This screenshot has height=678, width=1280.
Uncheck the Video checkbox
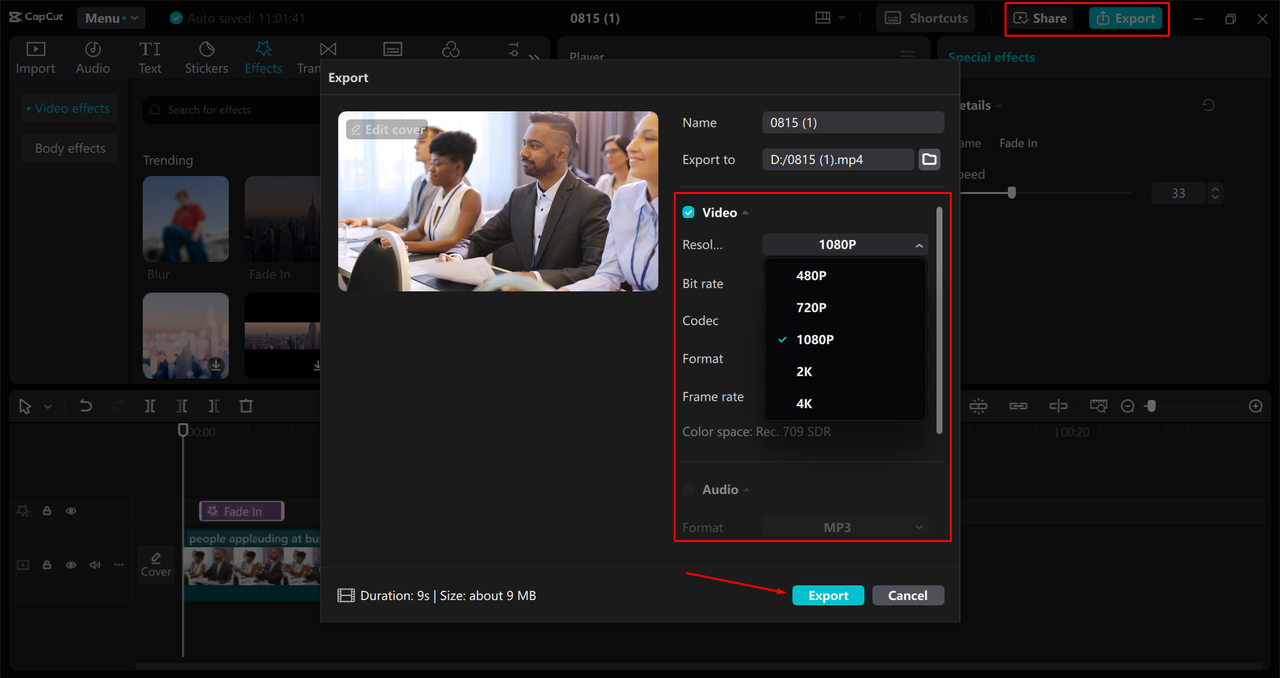[x=688, y=212]
